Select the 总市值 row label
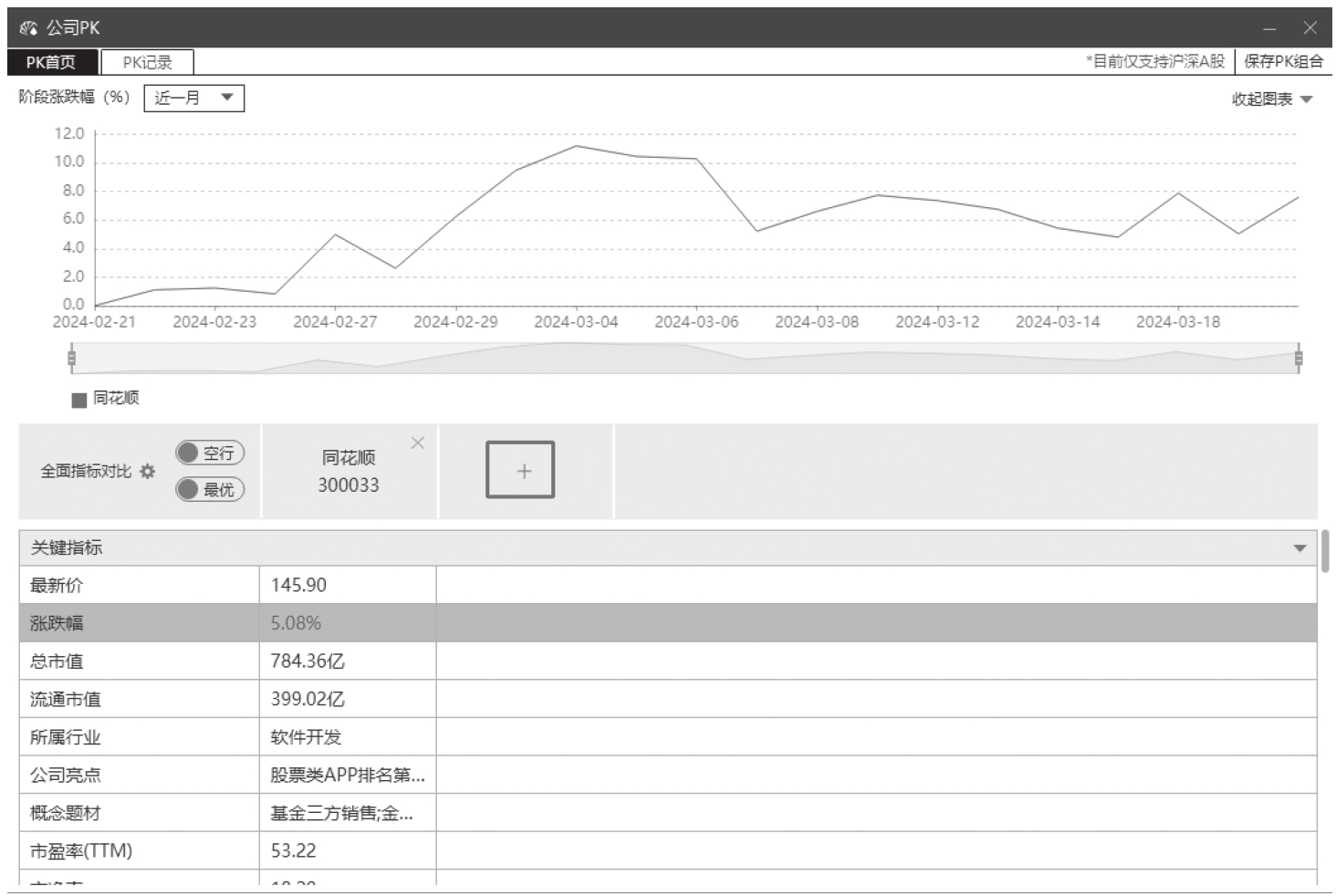 coord(57,662)
